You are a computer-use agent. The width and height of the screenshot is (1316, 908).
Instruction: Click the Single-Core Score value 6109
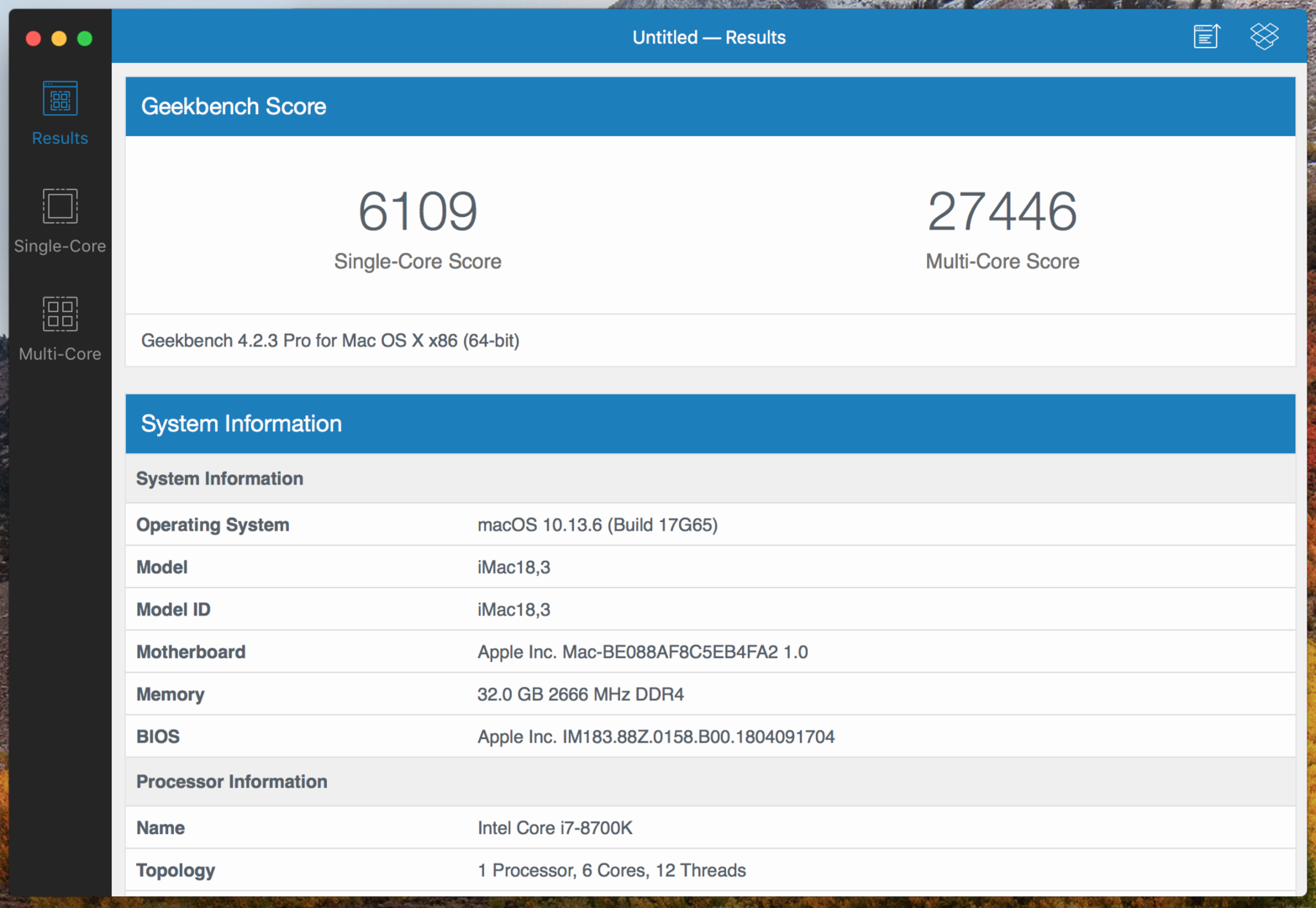point(418,211)
